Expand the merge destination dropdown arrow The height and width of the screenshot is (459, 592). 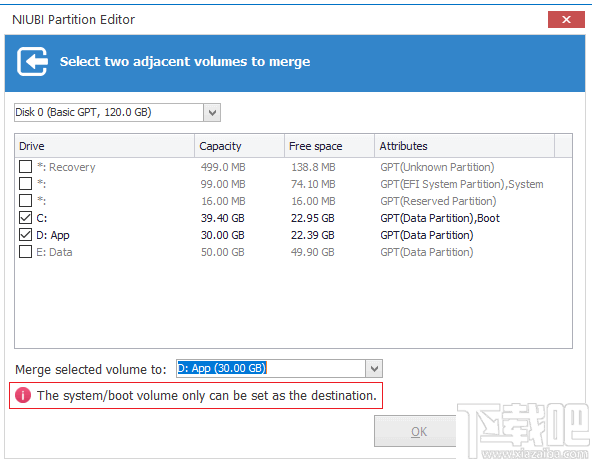(374, 368)
